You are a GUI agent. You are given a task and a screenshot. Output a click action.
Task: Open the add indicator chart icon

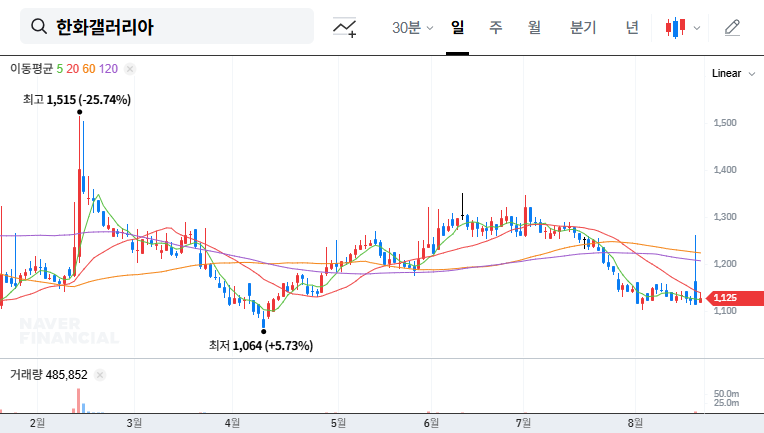coord(344,27)
